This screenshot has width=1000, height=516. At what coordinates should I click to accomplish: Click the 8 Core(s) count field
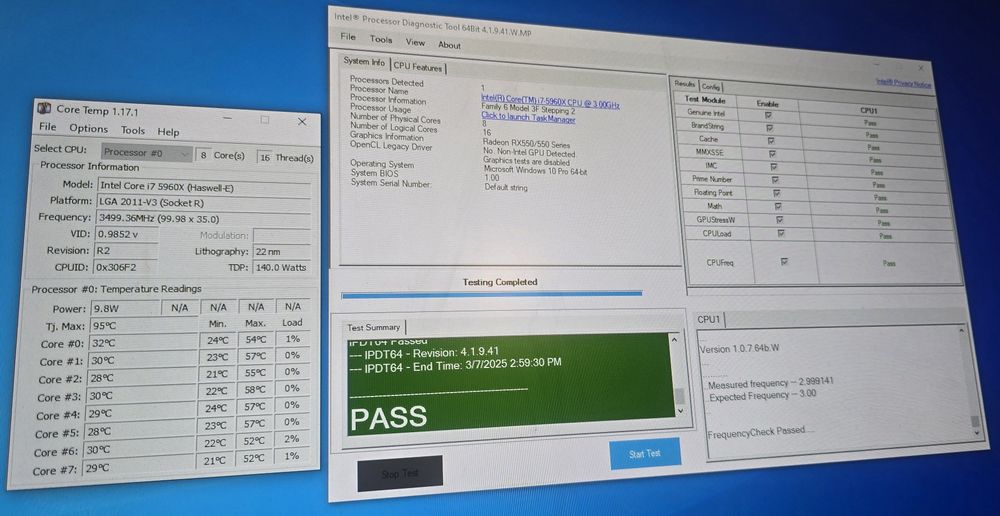coord(203,155)
